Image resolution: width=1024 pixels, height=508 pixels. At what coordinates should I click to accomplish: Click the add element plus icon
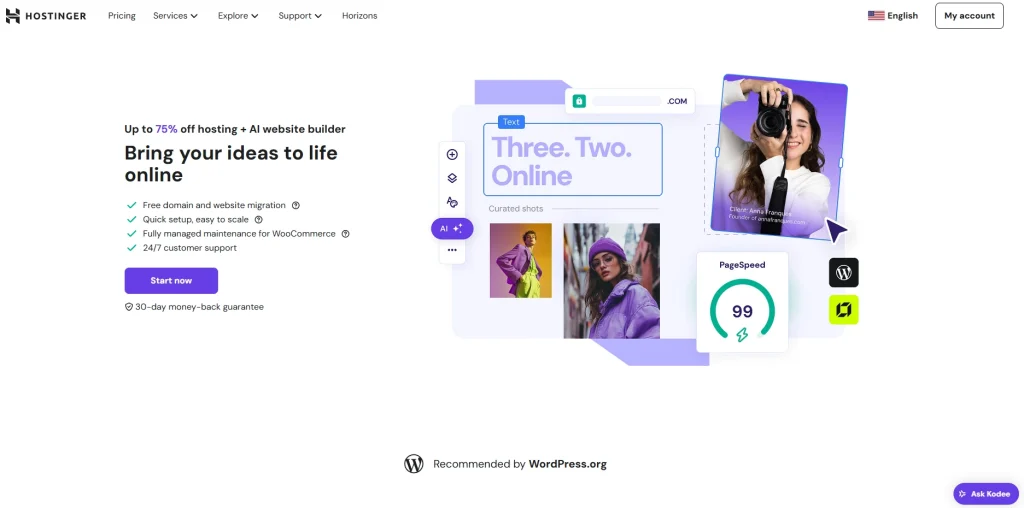pyautogui.click(x=452, y=154)
